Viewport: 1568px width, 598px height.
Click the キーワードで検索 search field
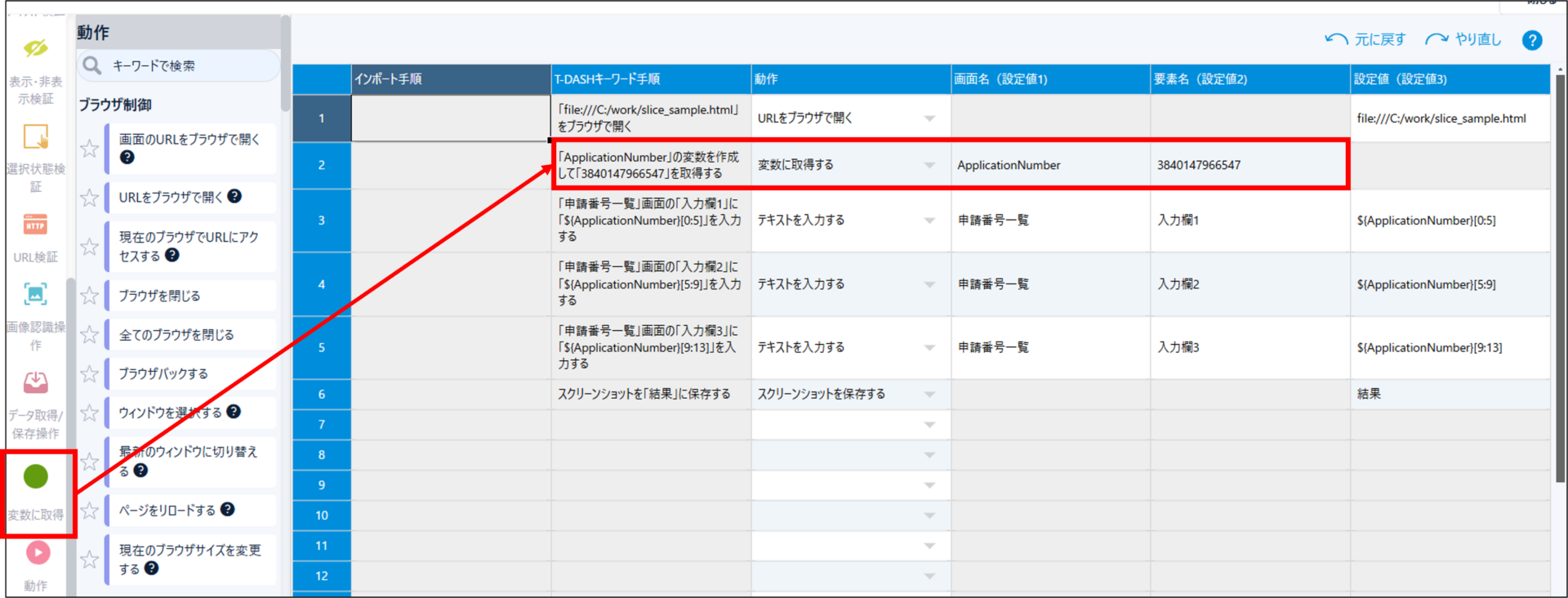pos(179,65)
